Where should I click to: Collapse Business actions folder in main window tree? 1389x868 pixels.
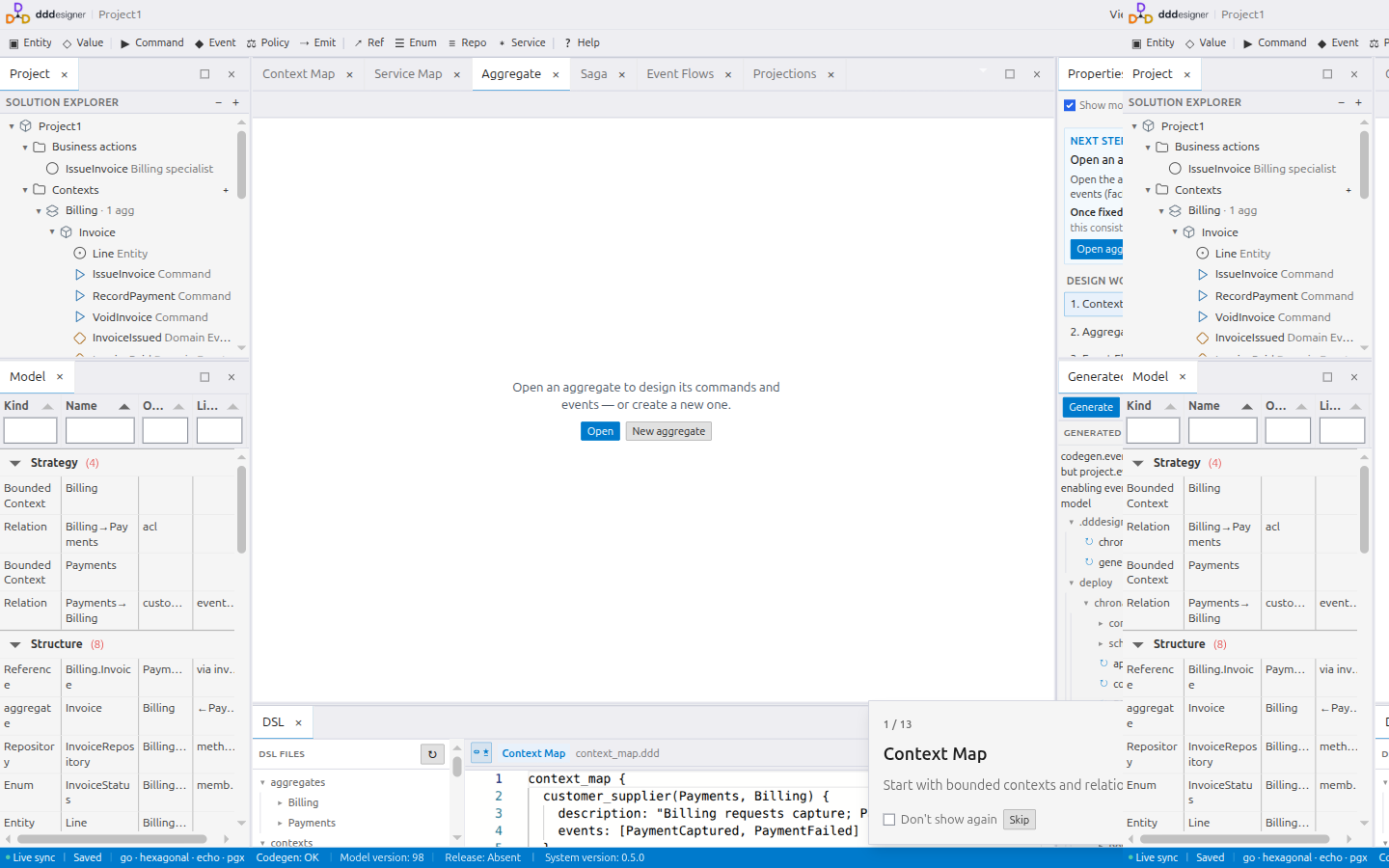(25, 148)
